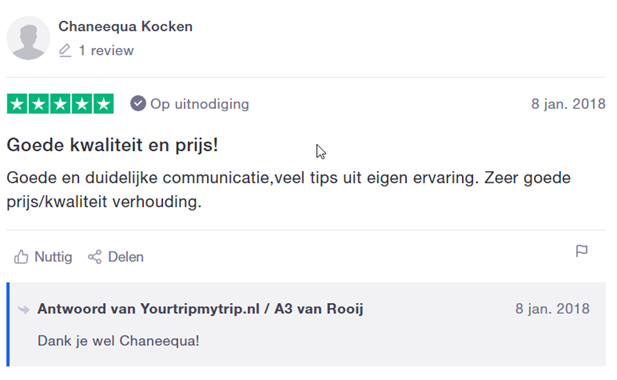Click Chaneequa Kocken's profile avatar
The image size is (617, 380).
(x=28, y=38)
